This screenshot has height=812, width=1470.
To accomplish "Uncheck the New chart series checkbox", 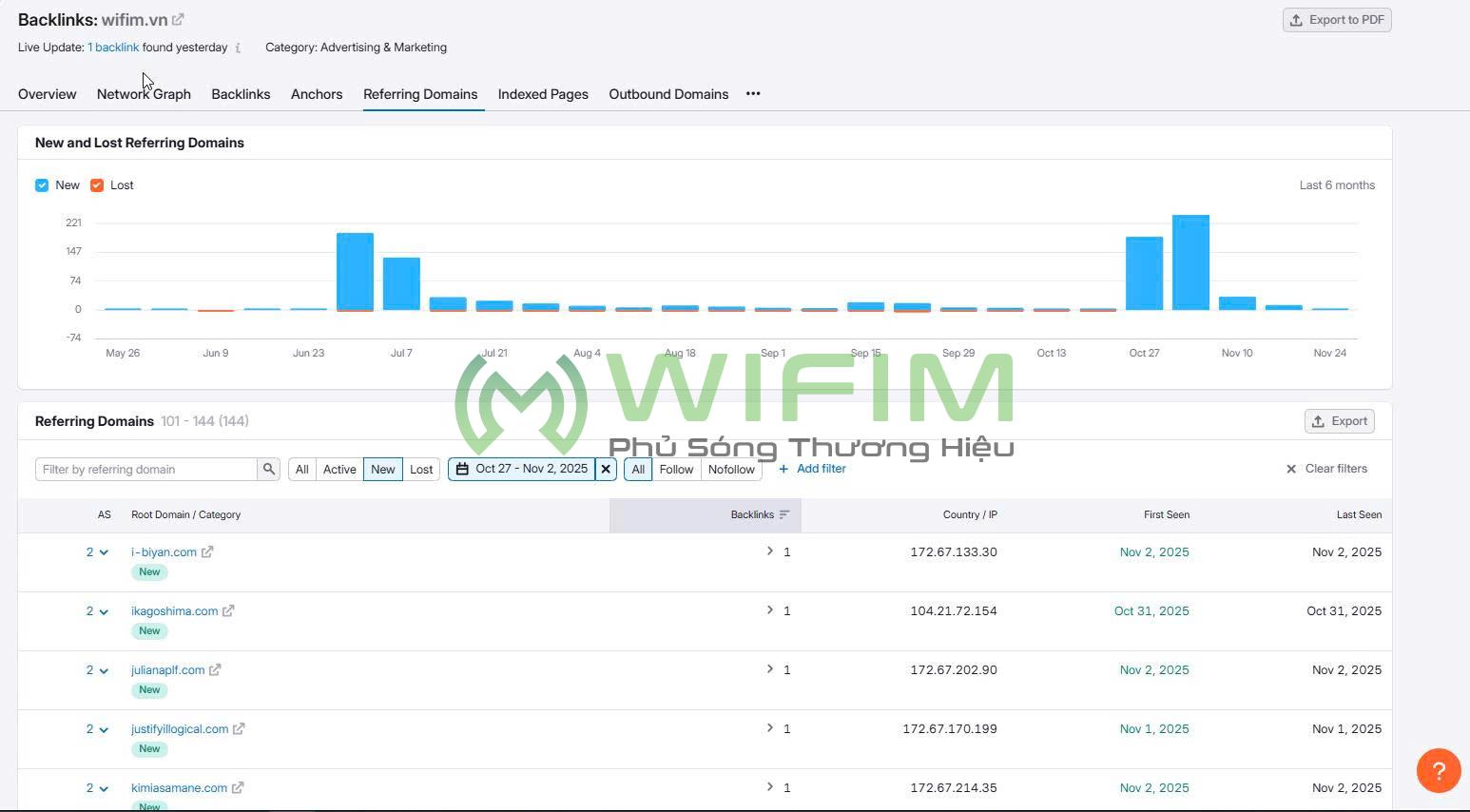I will [42, 185].
